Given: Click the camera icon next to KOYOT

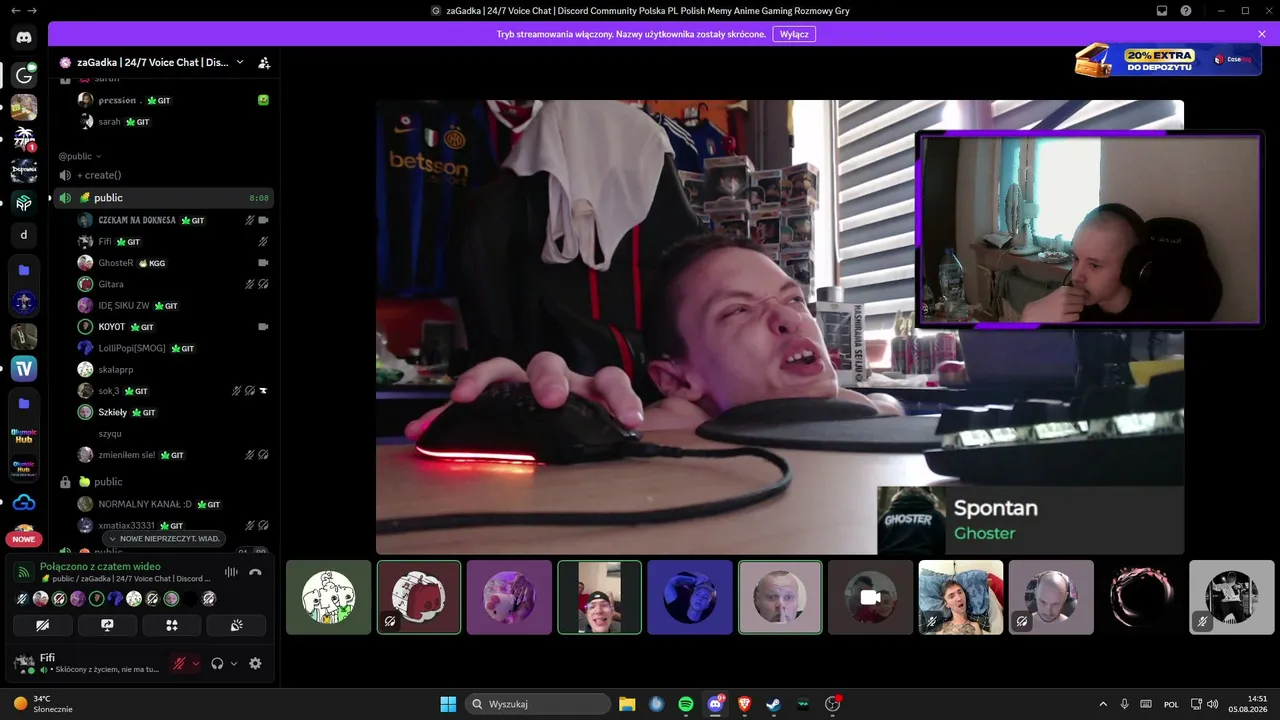Looking at the screenshot, I should pyautogui.click(x=263, y=327).
